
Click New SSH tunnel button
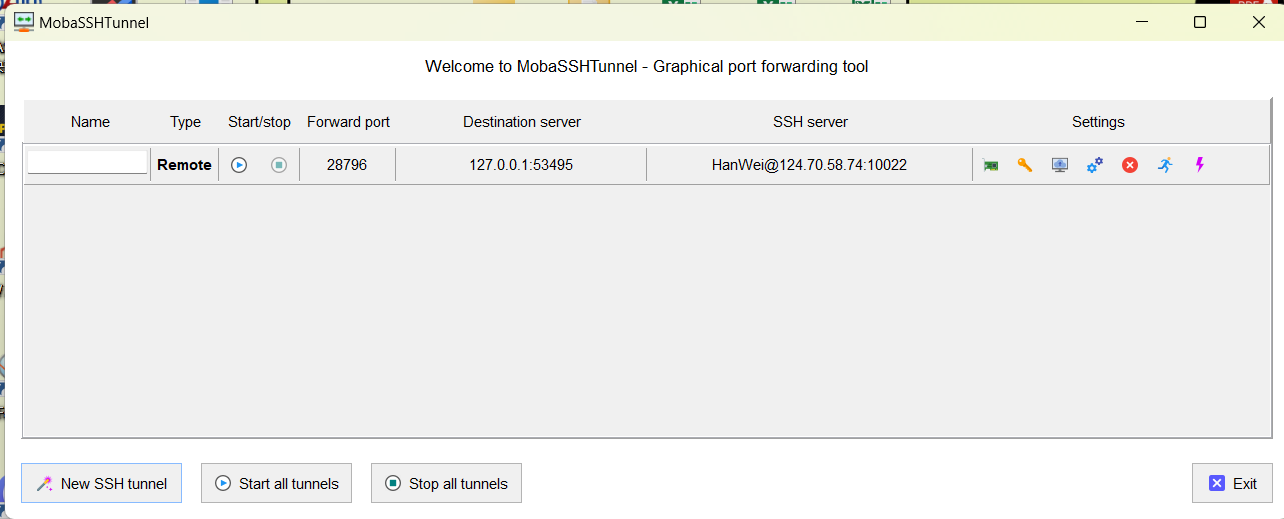tap(101, 484)
